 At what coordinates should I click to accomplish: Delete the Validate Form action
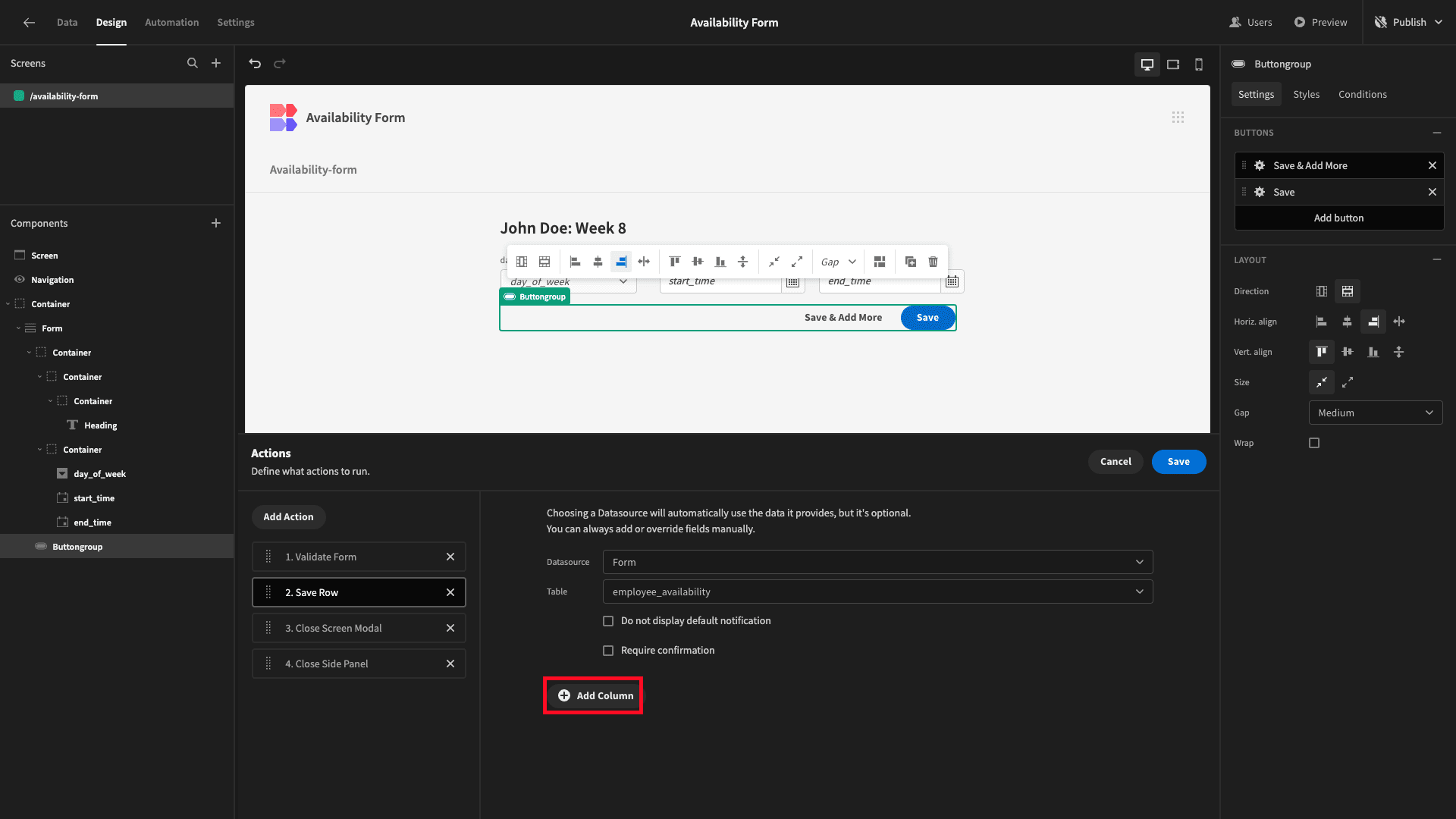tap(450, 557)
